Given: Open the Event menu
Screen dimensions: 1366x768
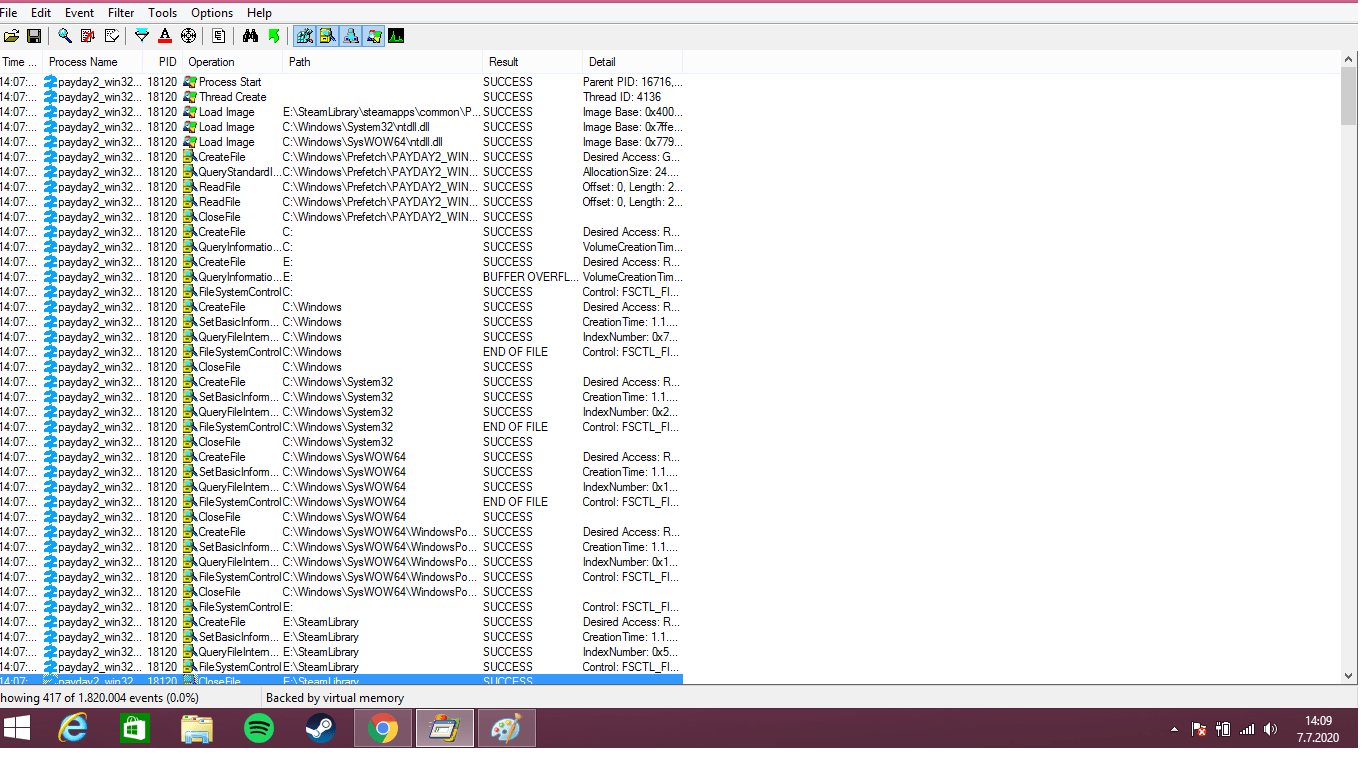Looking at the screenshot, I should click(x=79, y=13).
